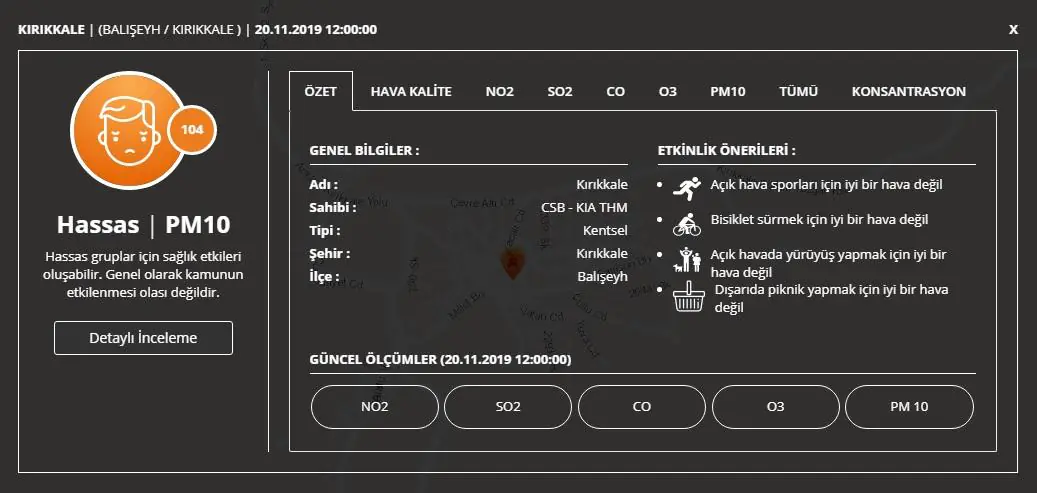Click the orange sad face air quality icon
Viewport: 1037px width, 493px height.
[x=128, y=130]
